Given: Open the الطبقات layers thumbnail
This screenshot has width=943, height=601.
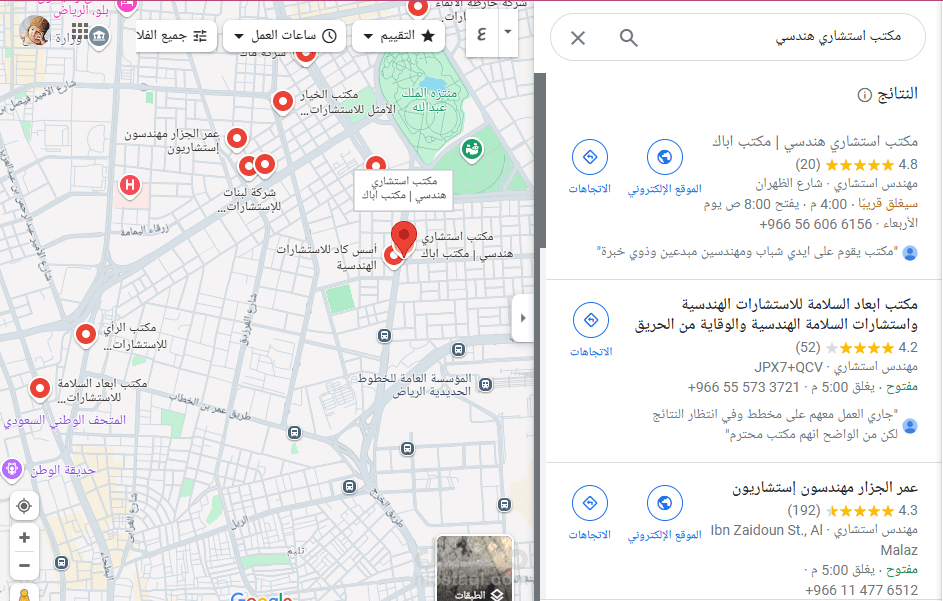Looking at the screenshot, I should 475,568.
